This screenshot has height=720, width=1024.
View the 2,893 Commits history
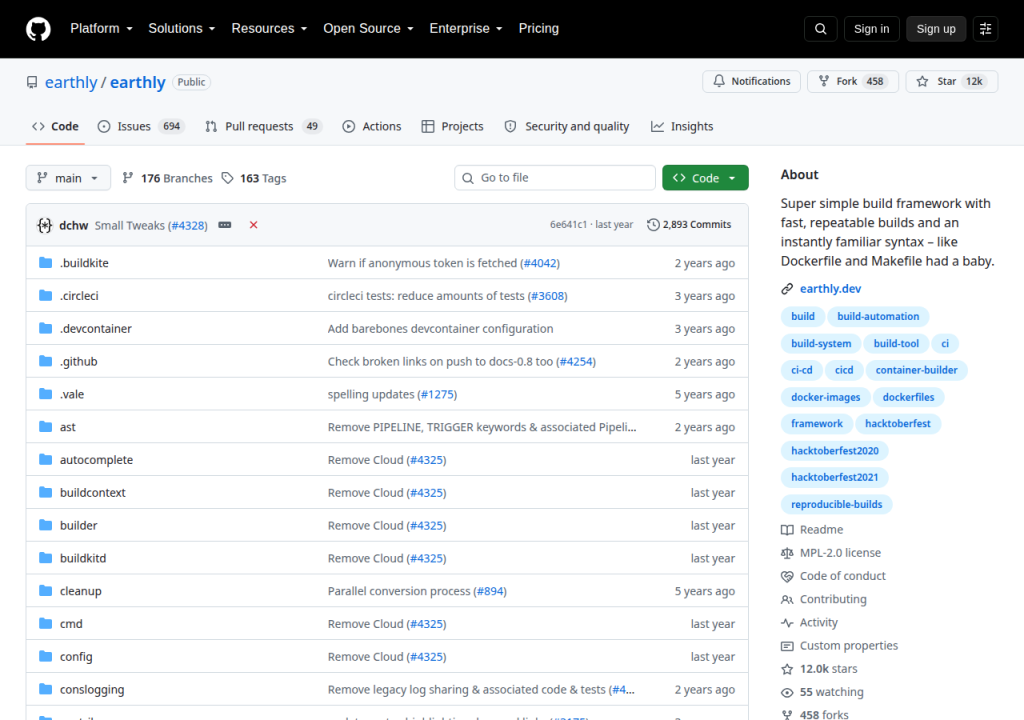click(x=689, y=224)
